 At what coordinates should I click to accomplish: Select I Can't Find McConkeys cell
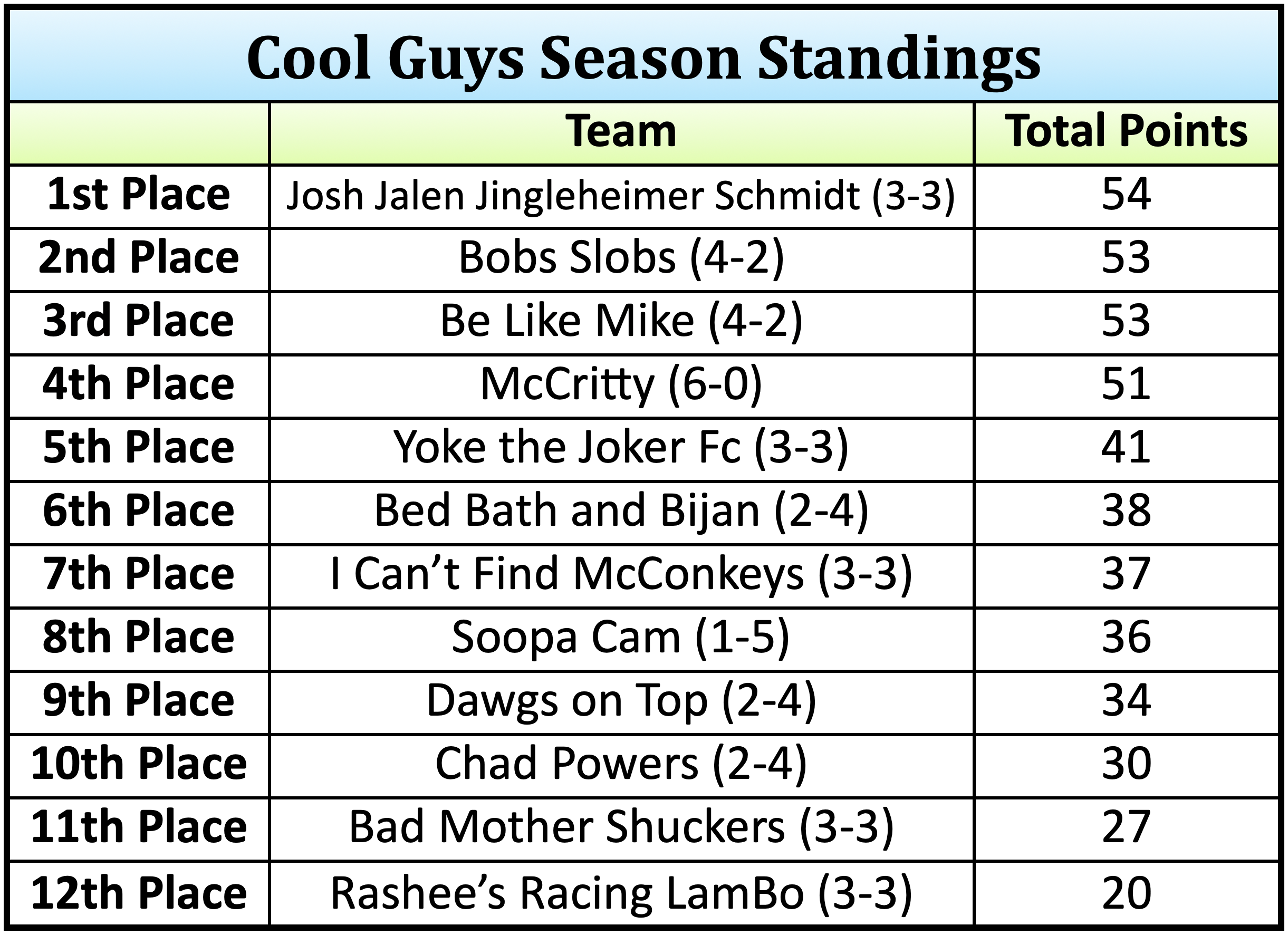[x=621, y=574]
